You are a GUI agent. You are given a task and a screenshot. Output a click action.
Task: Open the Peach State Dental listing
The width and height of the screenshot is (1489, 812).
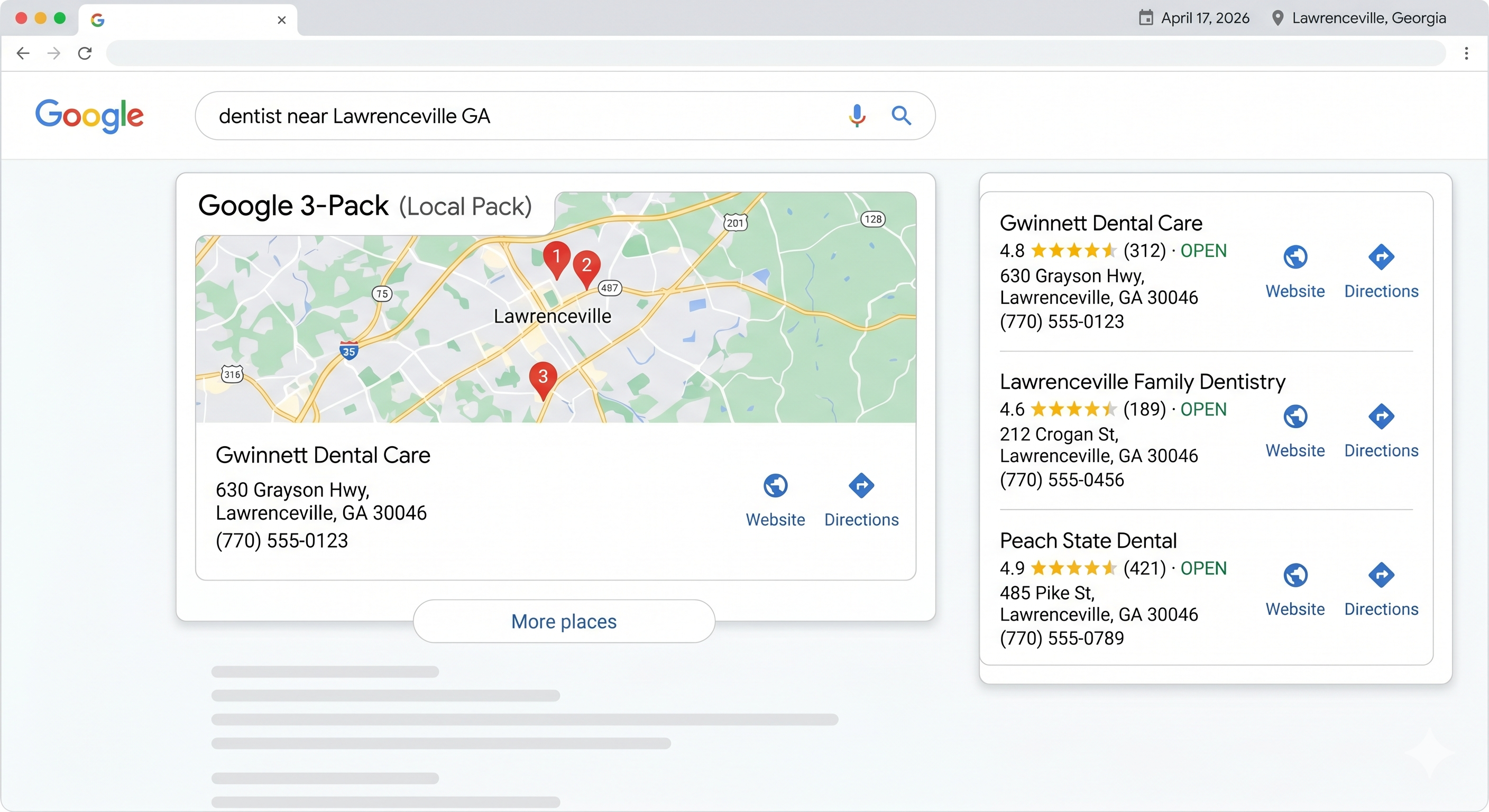coord(1088,540)
